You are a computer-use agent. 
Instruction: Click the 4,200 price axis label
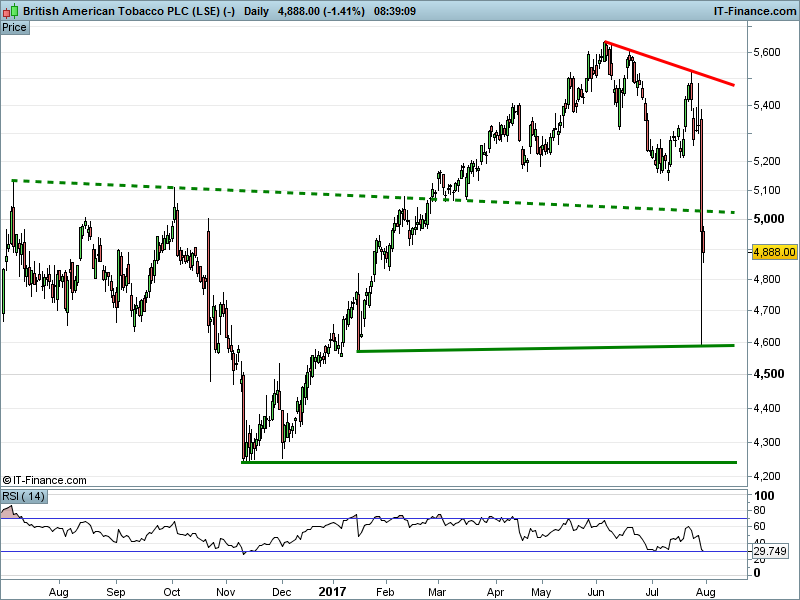[x=766, y=476]
